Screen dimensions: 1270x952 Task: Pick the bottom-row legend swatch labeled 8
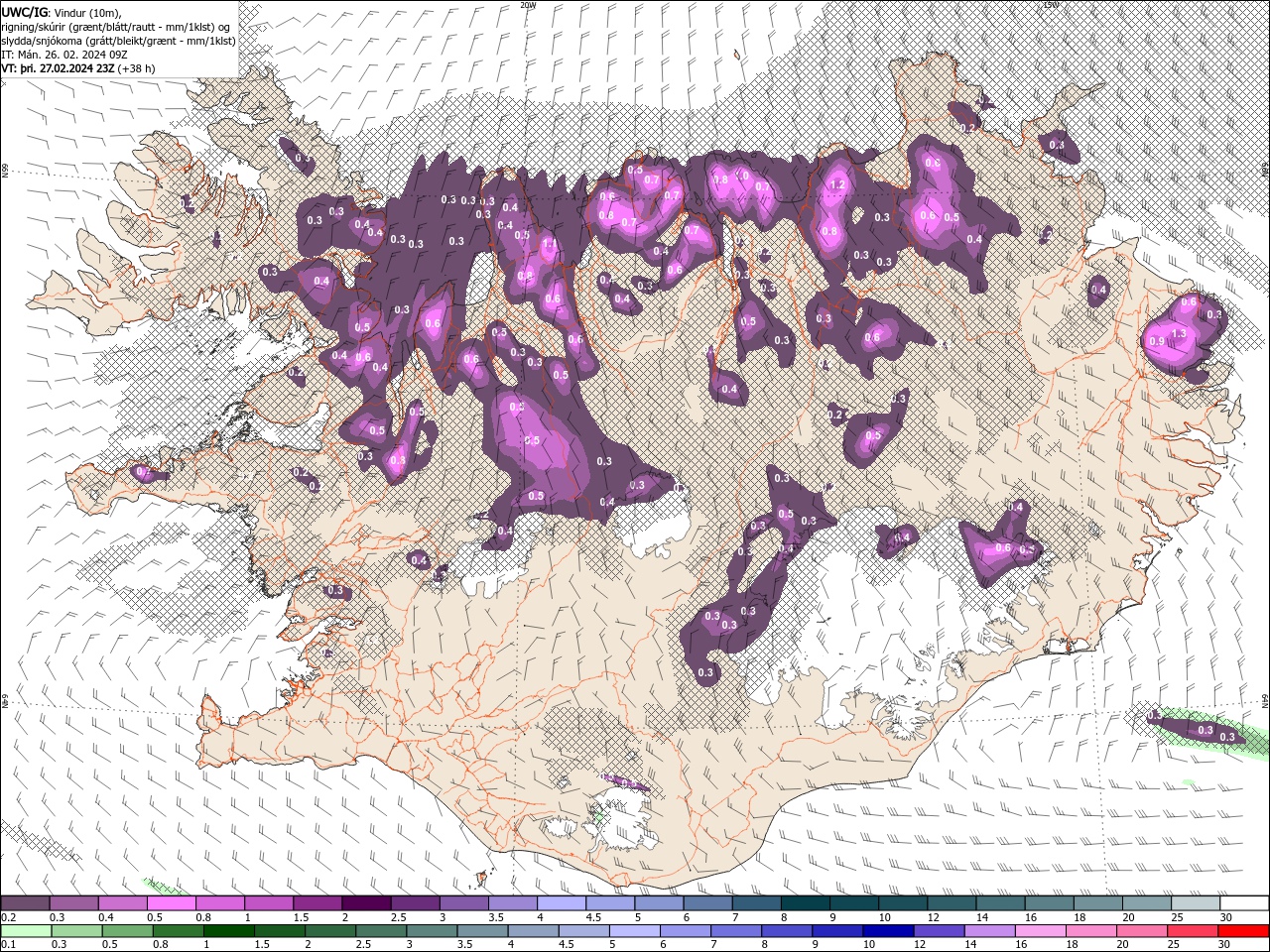pyautogui.click(x=785, y=931)
